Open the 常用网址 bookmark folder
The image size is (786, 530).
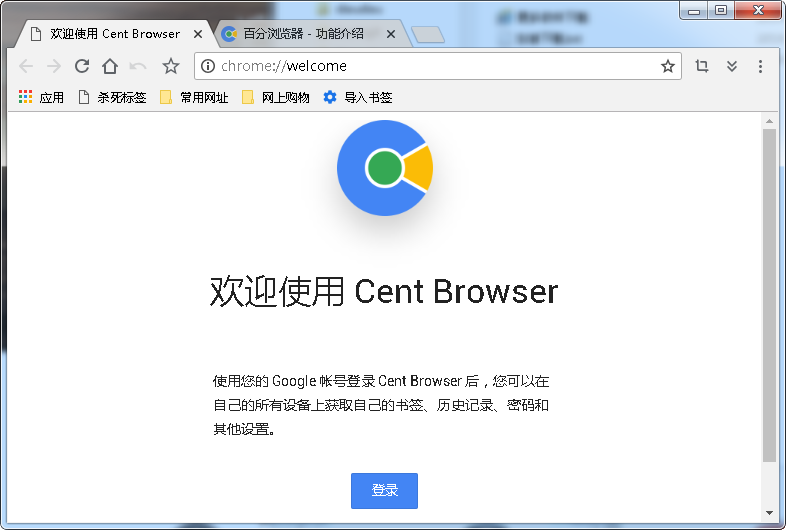tap(194, 97)
